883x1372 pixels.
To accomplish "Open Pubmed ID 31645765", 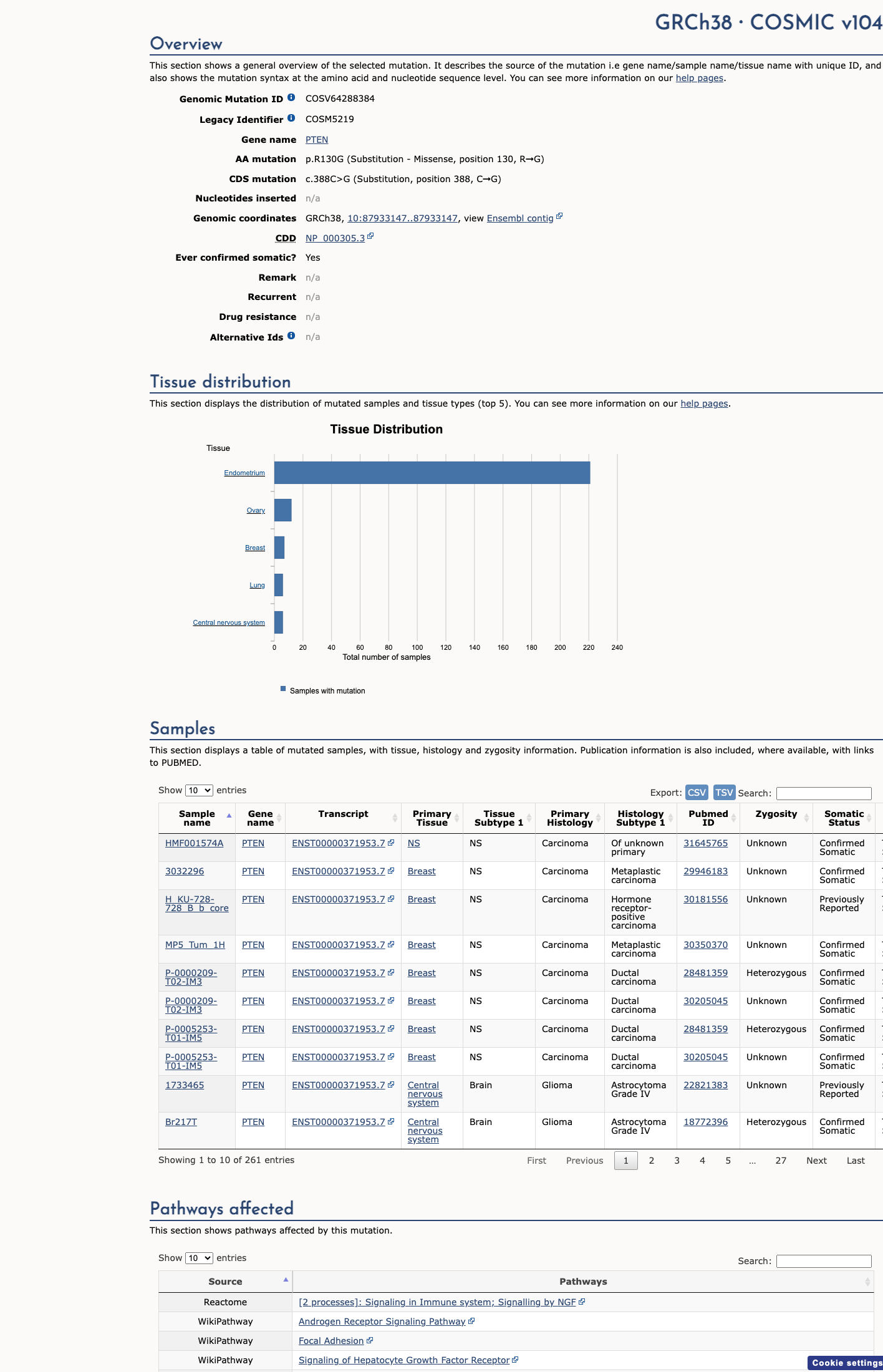I will 705,843.
